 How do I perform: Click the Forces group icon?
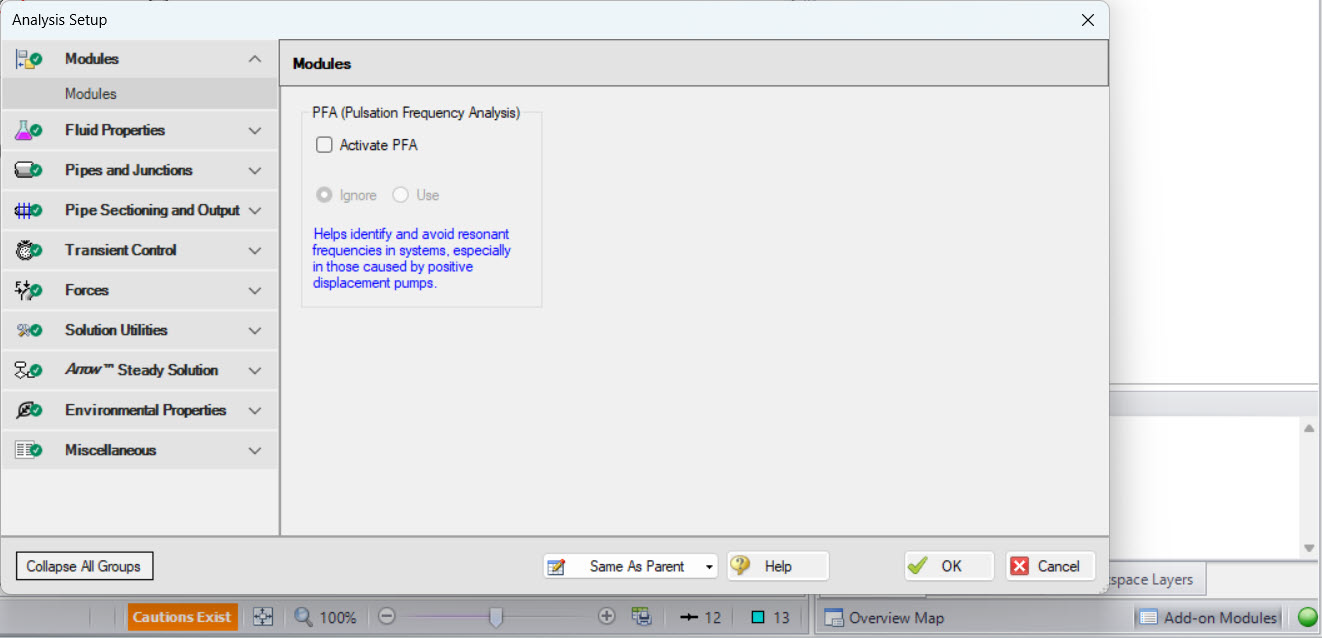pos(28,290)
